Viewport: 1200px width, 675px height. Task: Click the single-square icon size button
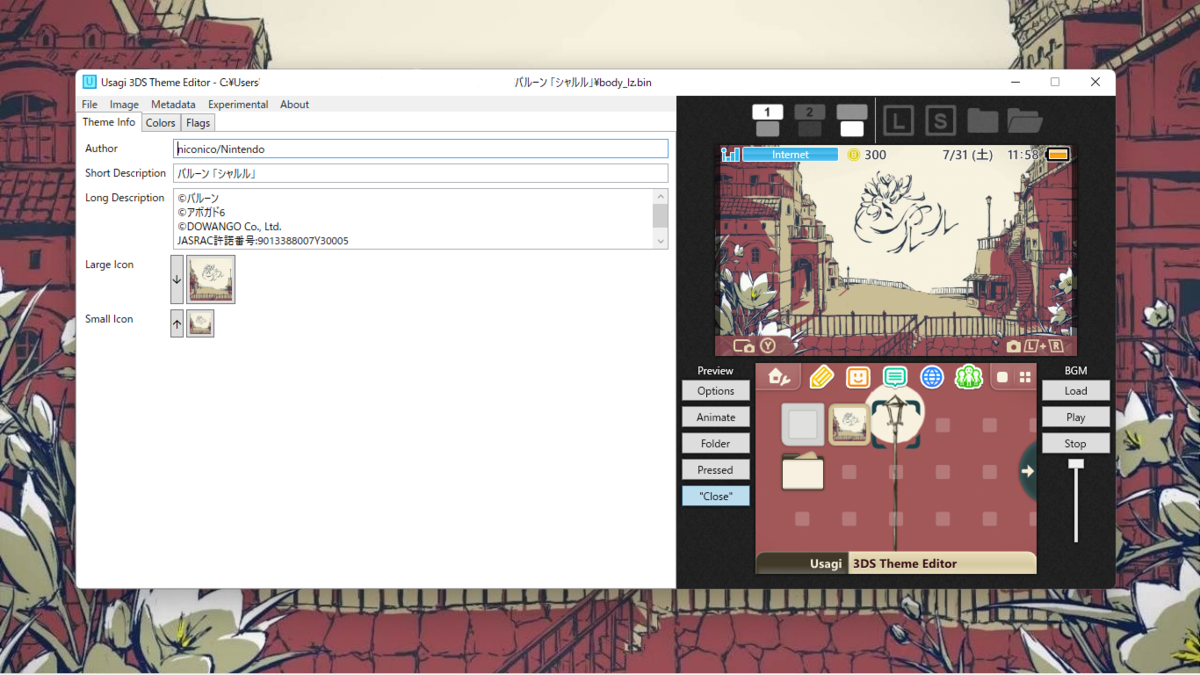pyautogui.click(x=1002, y=377)
